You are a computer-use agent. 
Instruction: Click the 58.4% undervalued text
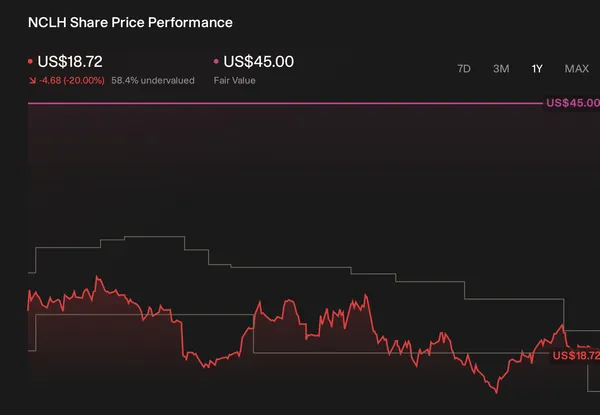[153, 81]
